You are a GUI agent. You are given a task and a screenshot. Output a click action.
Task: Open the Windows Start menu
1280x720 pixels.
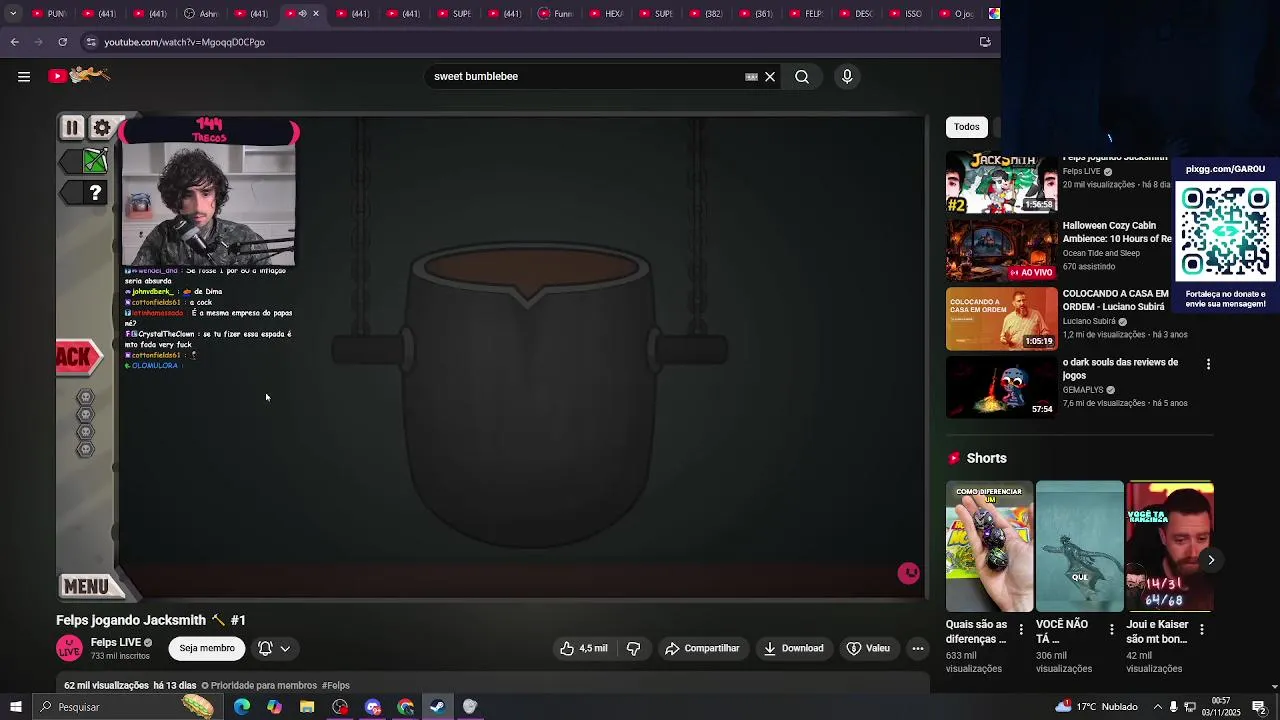coord(15,707)
